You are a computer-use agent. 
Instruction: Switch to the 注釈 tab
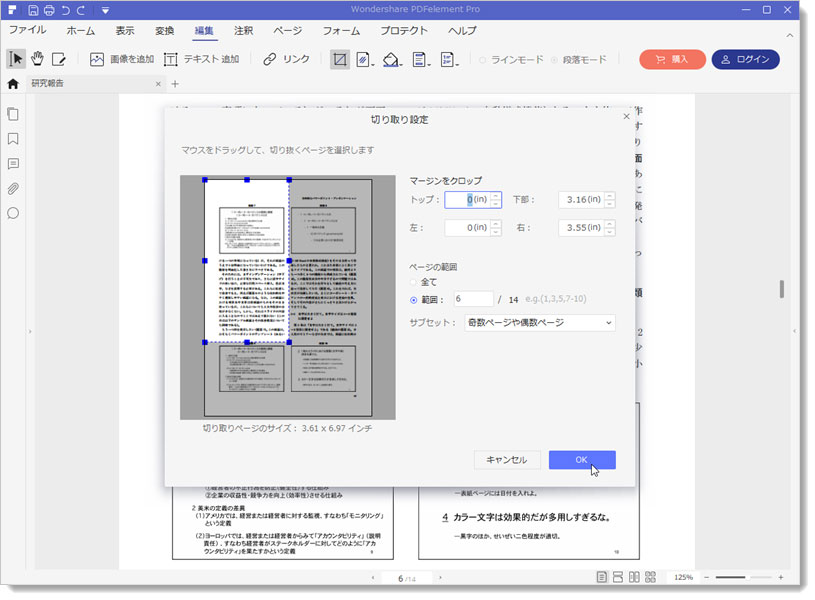click(243, 31)
